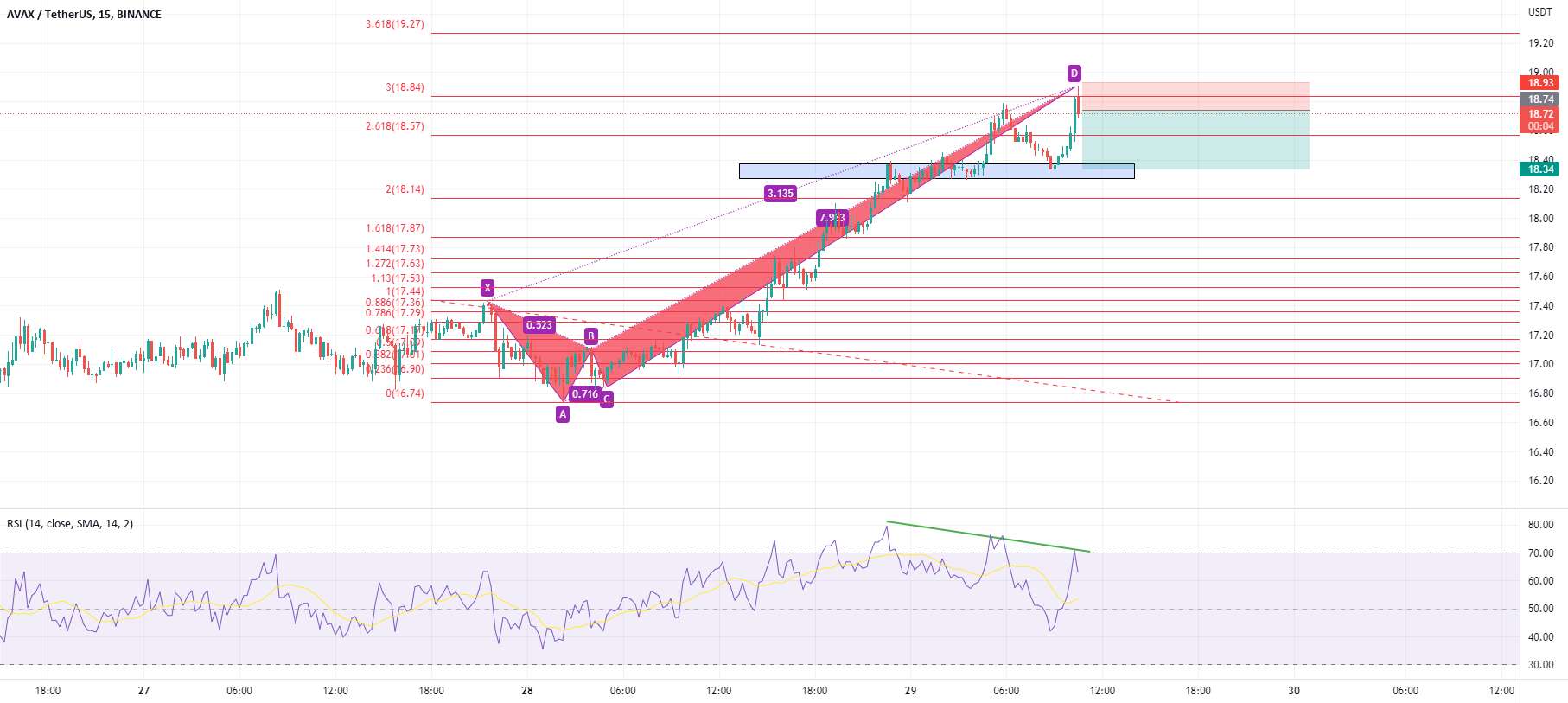Click 50.00 on the RSI axis
The image size is (1568, 703).
(x=1540, y=610)
